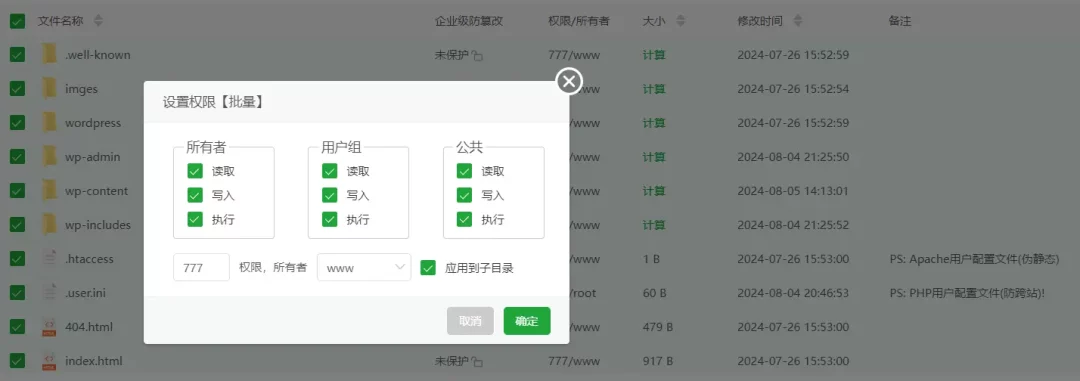Click the 取消 cancel button

click(x=470, y=321)
